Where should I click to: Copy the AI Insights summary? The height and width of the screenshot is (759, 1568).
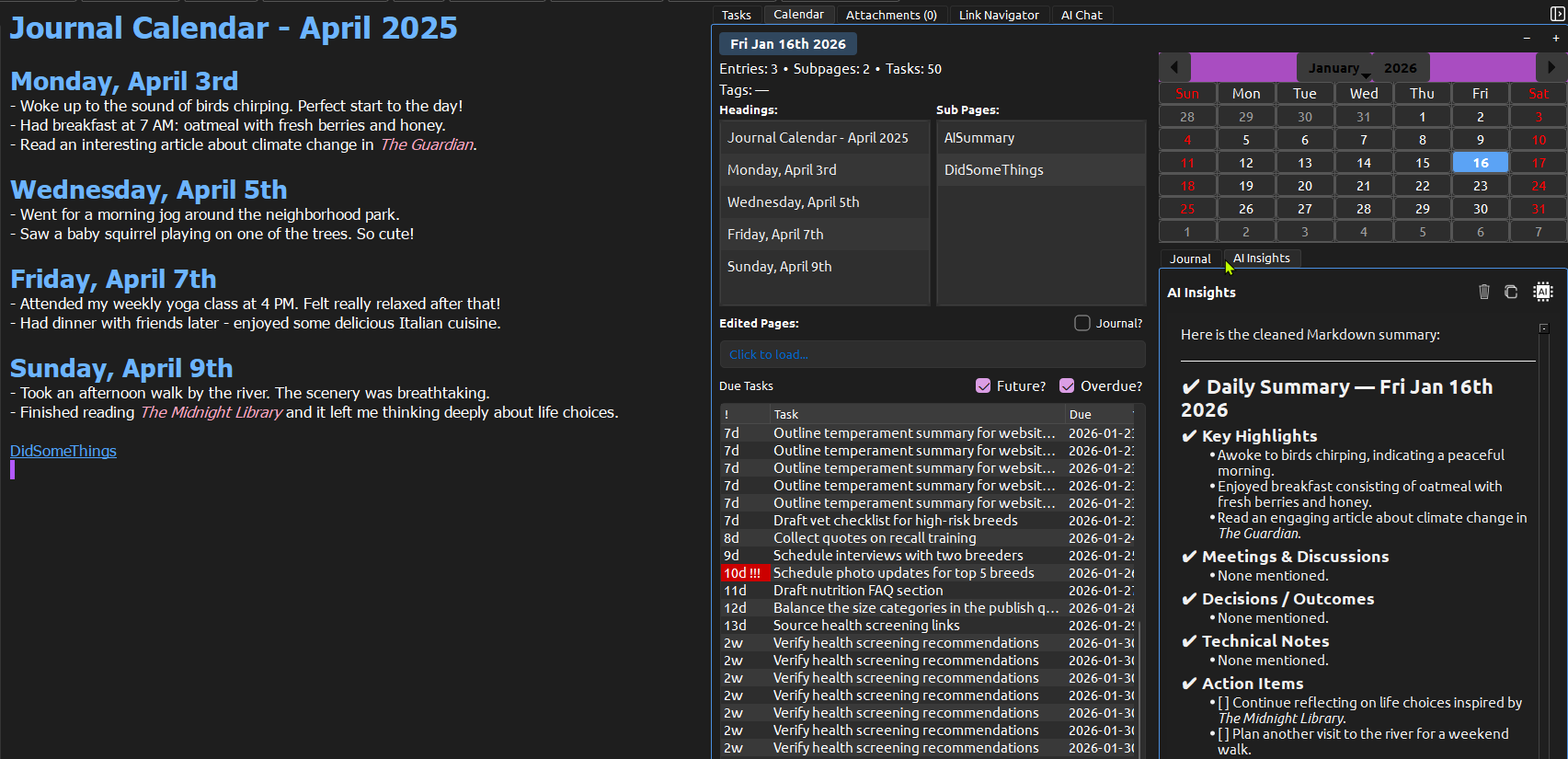(1511, 292)
